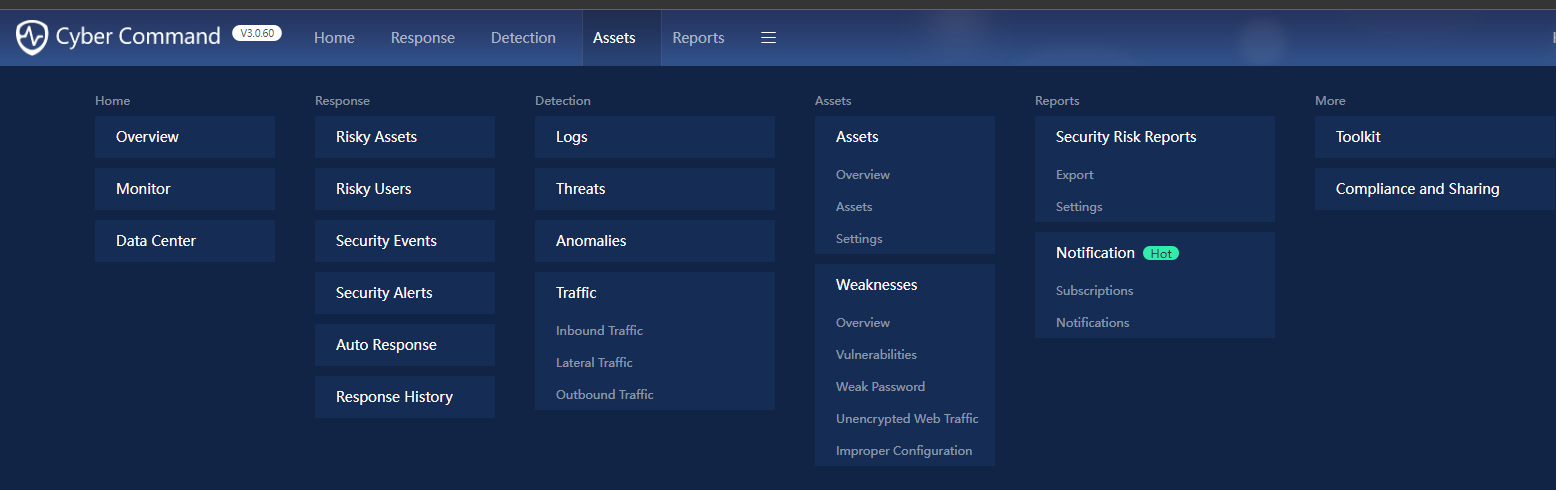1556x490 pixels.
Task: Open Lateral Traffic submenu link
Action: [594, 363]
